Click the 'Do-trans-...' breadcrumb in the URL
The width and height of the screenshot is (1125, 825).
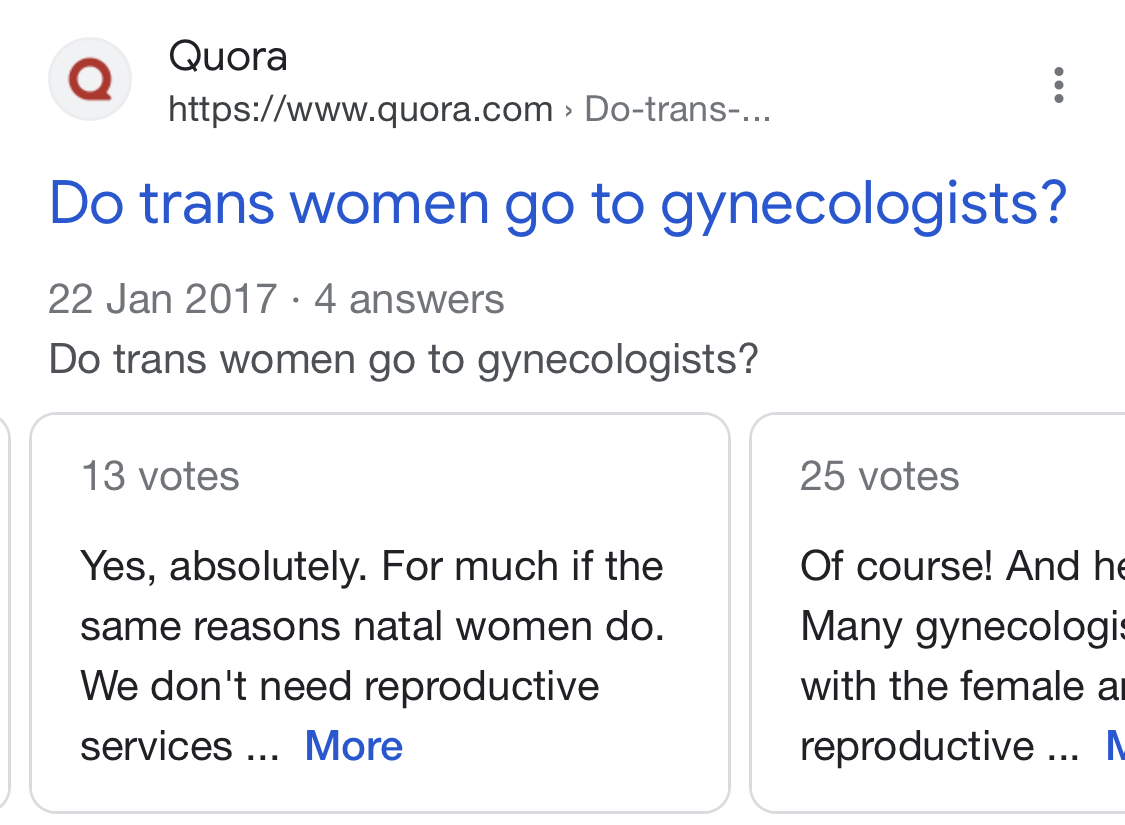tap(677, 109)
